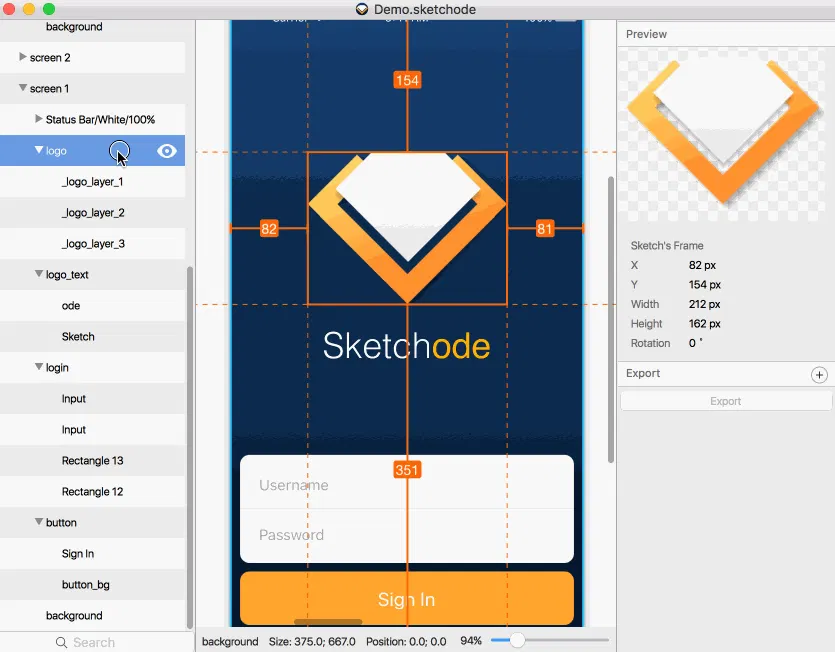Click the Demo.sketchode document title icon
The image size is (835, 652).
point(362,10)
